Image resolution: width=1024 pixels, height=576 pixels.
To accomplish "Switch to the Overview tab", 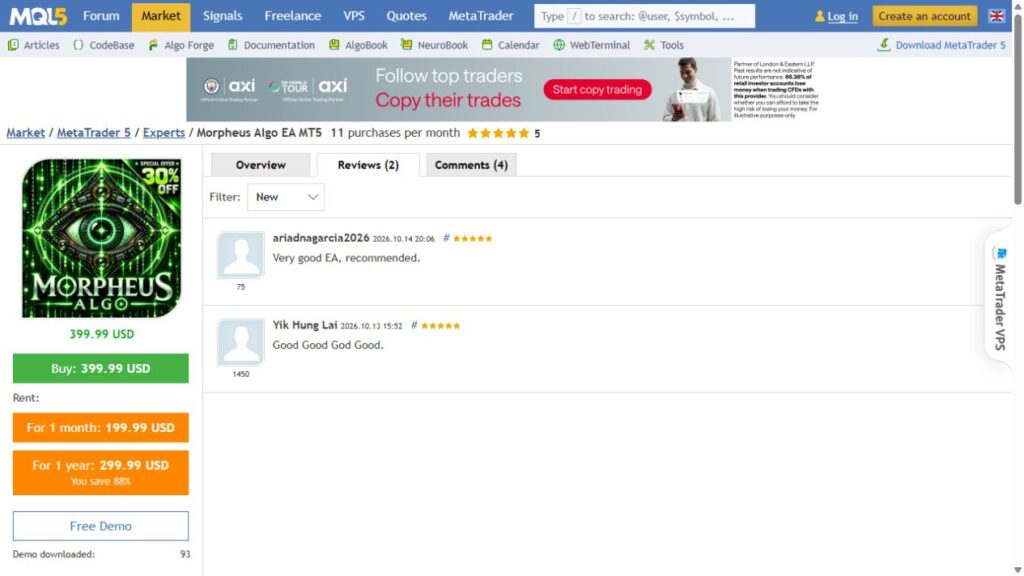I will 261,165.
